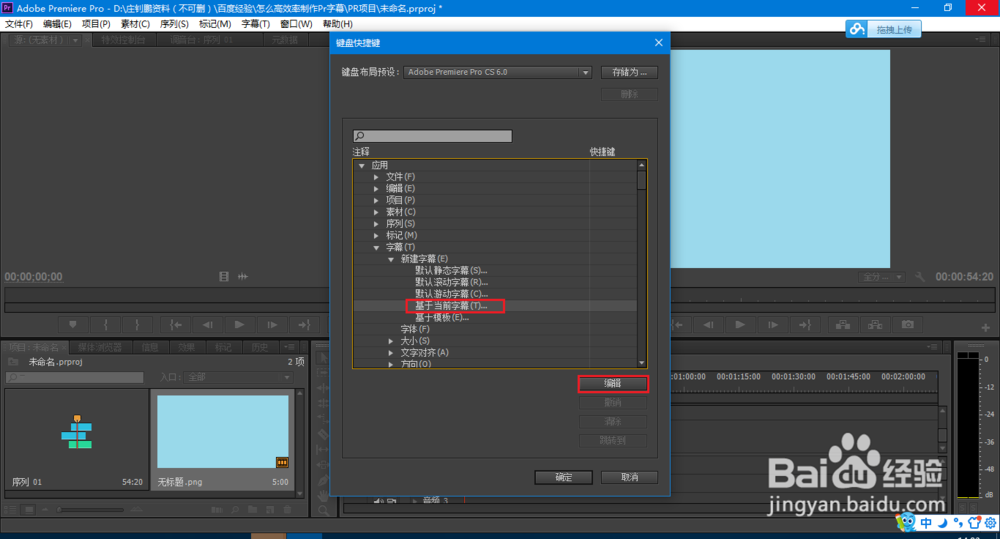Collapse the 新建字幕(E) tree node

coord(391,259)
